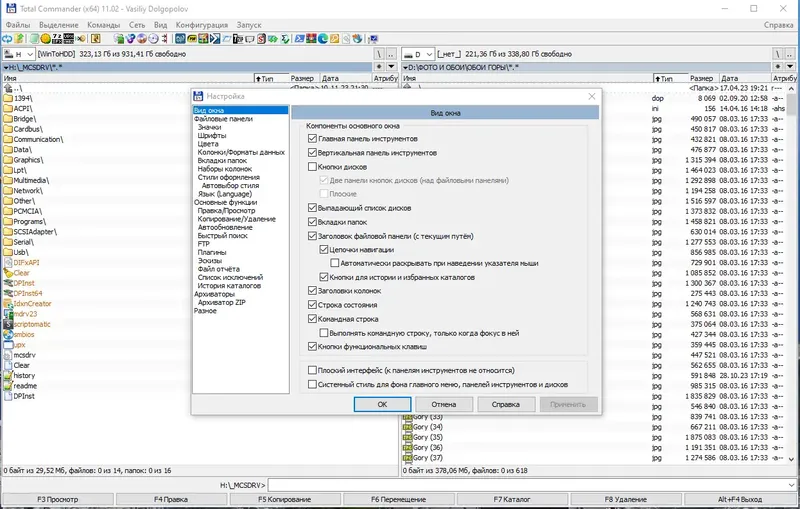The height and width of the screenshot is (509, 800).
Task: Click the right panel vertical scrollbar
Action: (791, 274)
